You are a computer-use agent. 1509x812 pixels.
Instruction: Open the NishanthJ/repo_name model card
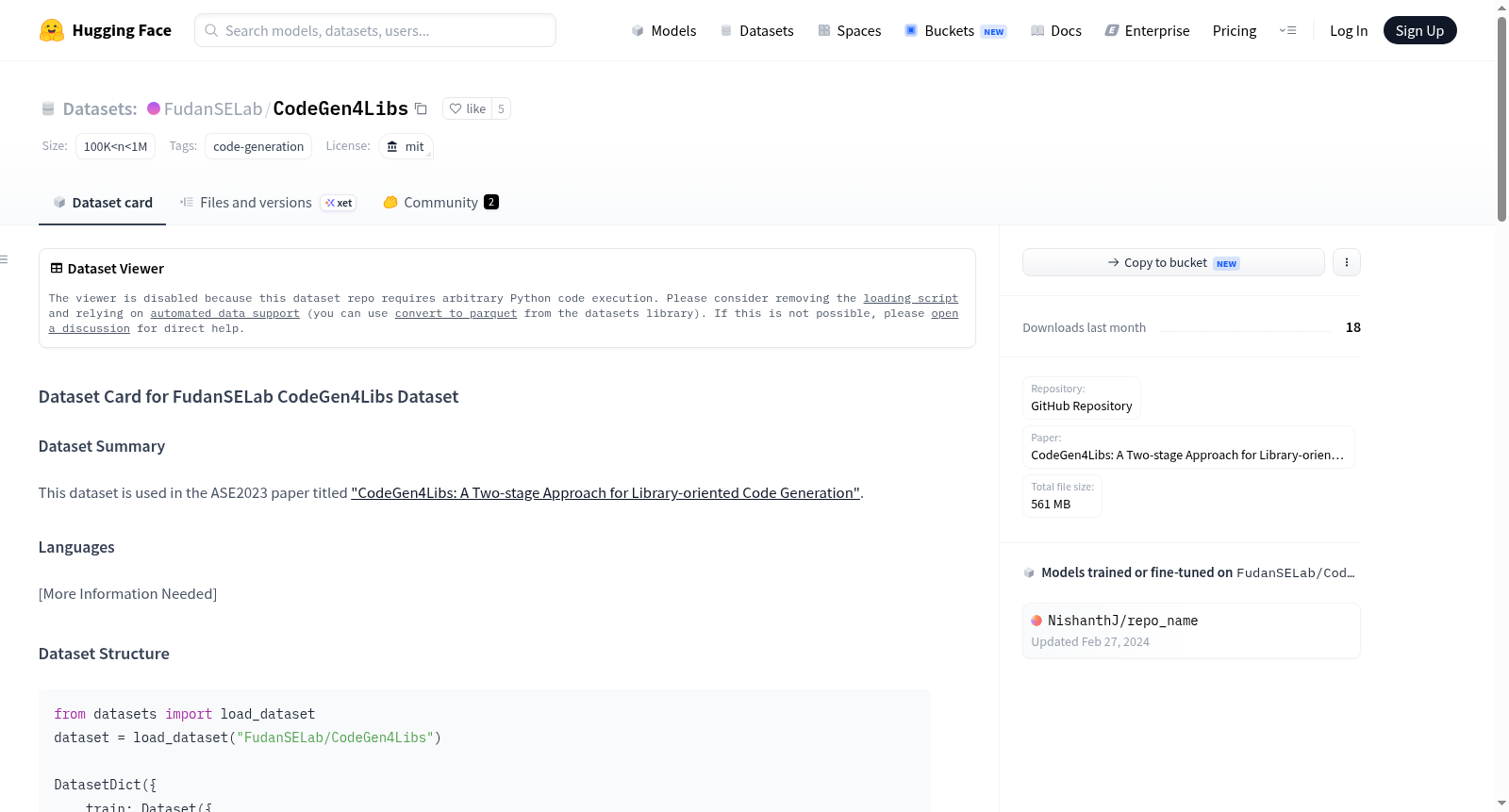(x=1191, y=630)
